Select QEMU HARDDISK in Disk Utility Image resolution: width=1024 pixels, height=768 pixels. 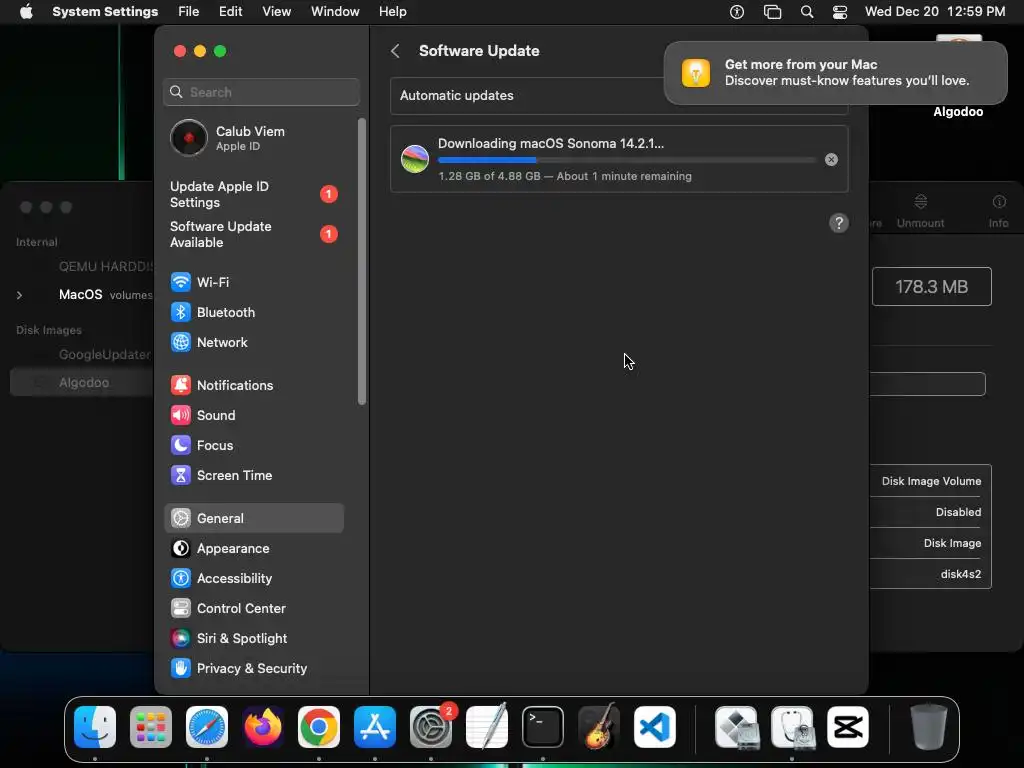[x=106, y=266]
